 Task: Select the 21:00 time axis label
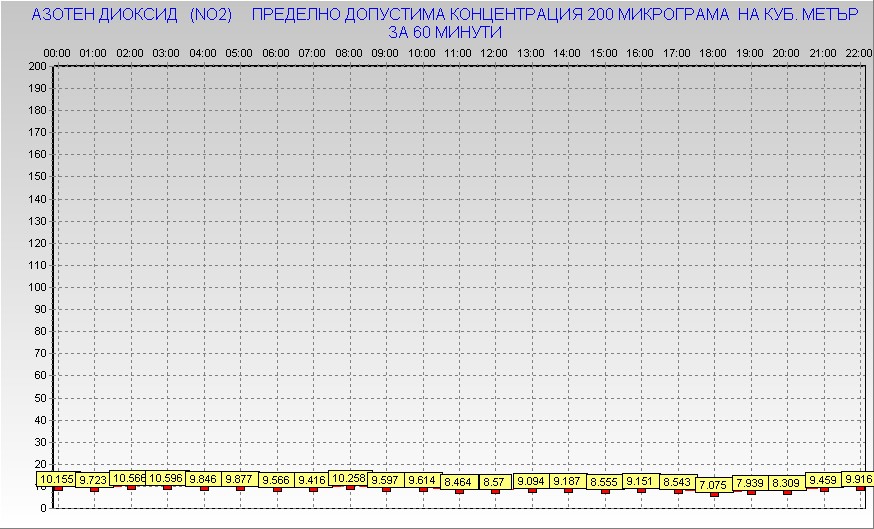(x=823, y=52)
